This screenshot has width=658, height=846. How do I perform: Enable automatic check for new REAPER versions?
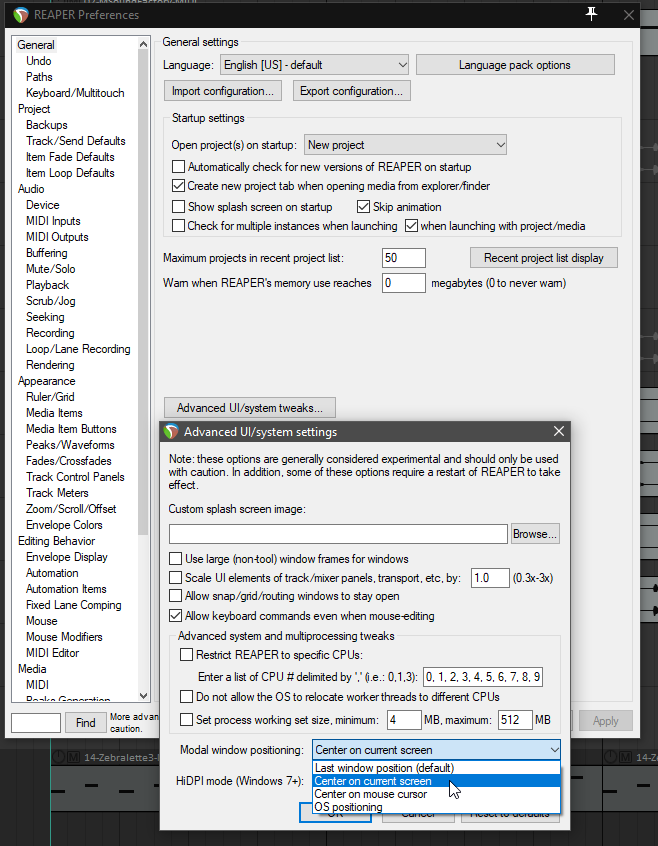click(x=179, y=167)
